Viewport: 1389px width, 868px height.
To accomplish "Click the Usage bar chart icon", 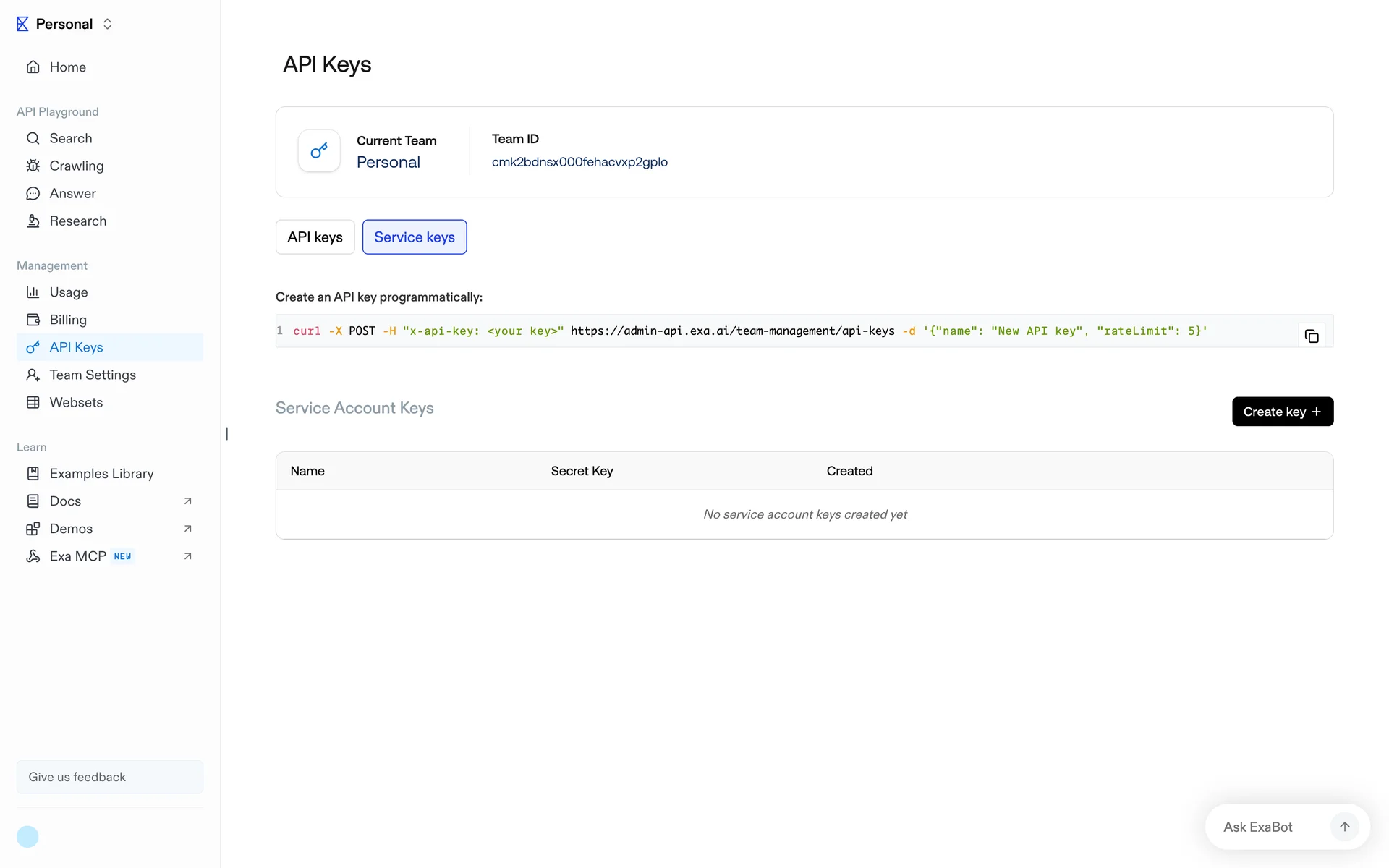I will 33,292.
